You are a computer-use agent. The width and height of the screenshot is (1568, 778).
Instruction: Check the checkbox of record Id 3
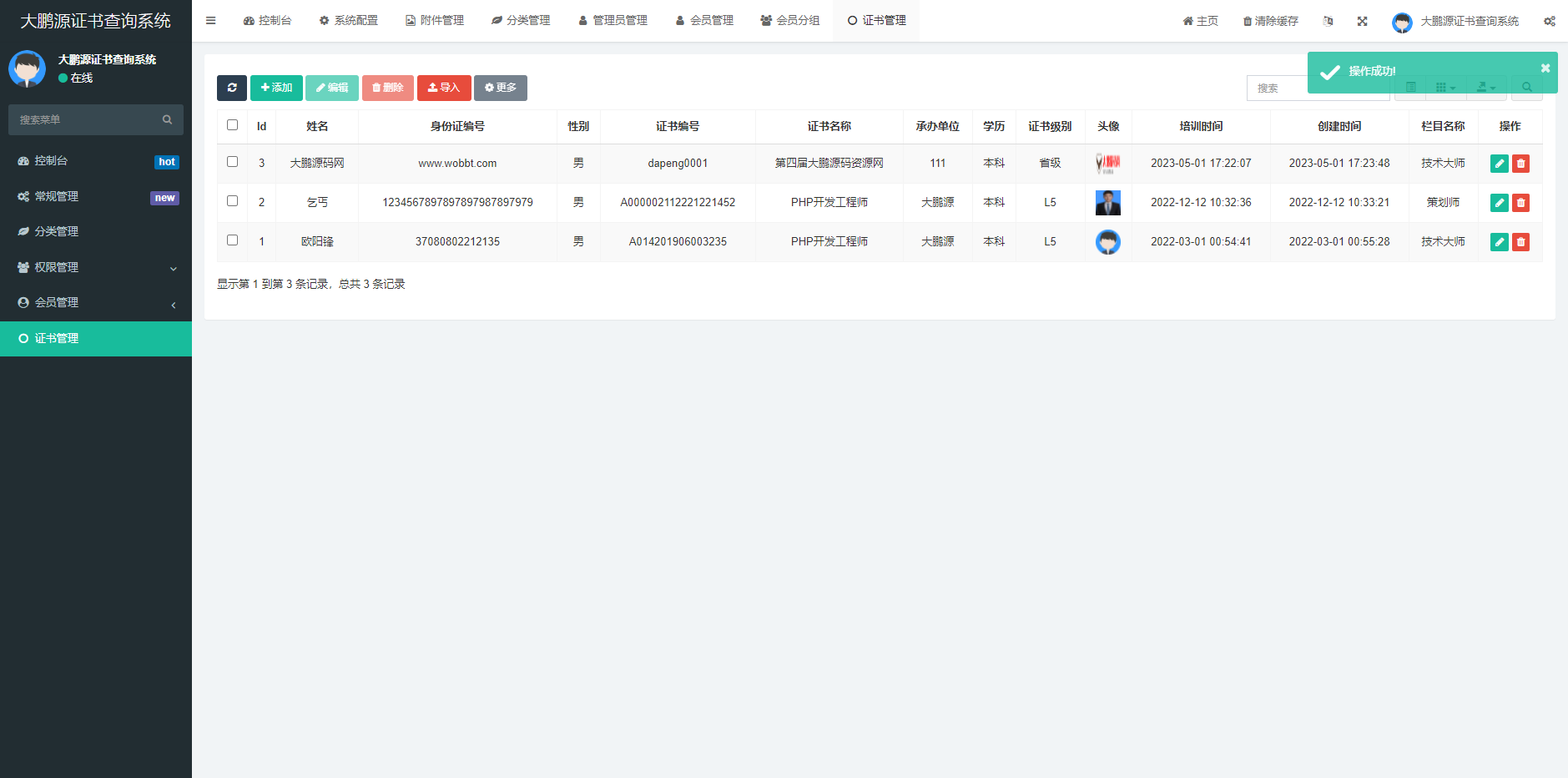pos(232,163)
